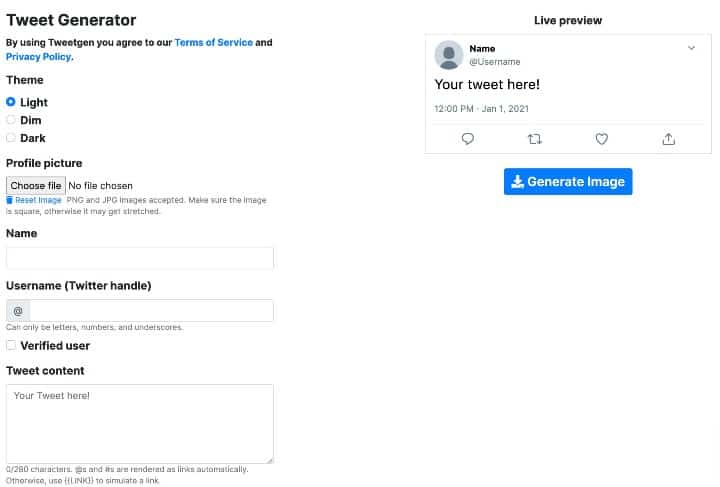The height and width of the screenshot is (487, 720).
Task: Click the retweet arrows icon in preview
Action: [x=534, y=139]
